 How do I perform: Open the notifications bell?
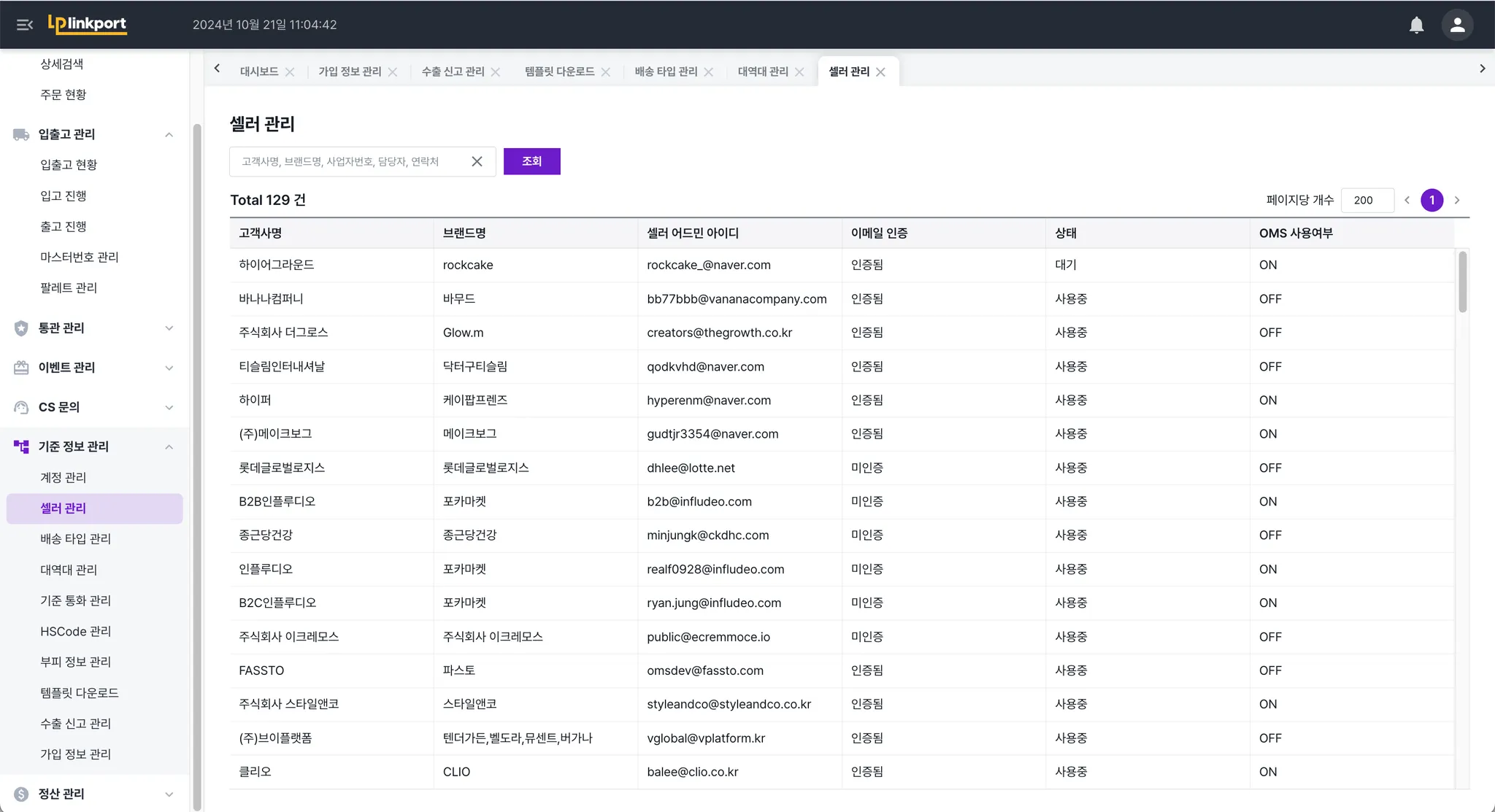tap(1416, 25)
